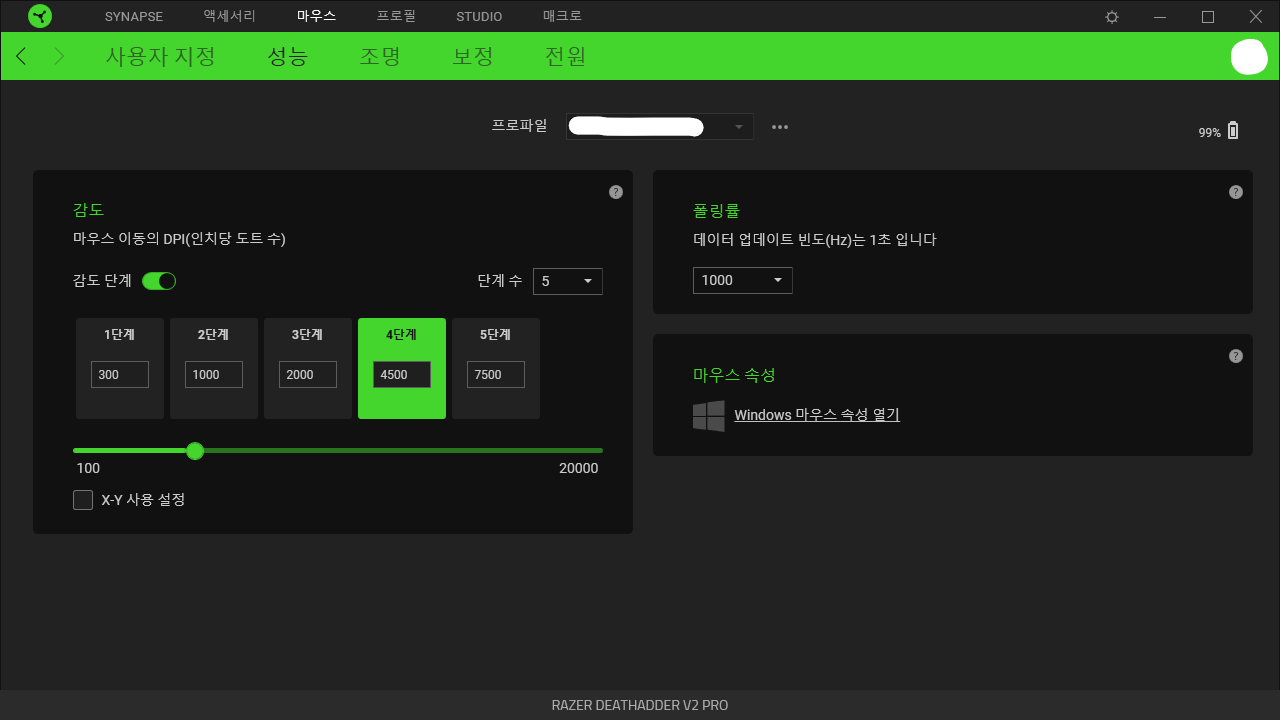Image resolution: width=1280 pixels, height=720 pixels.
Task: Click the 4500 DPI input field
Action: click(x=402, y=374)
